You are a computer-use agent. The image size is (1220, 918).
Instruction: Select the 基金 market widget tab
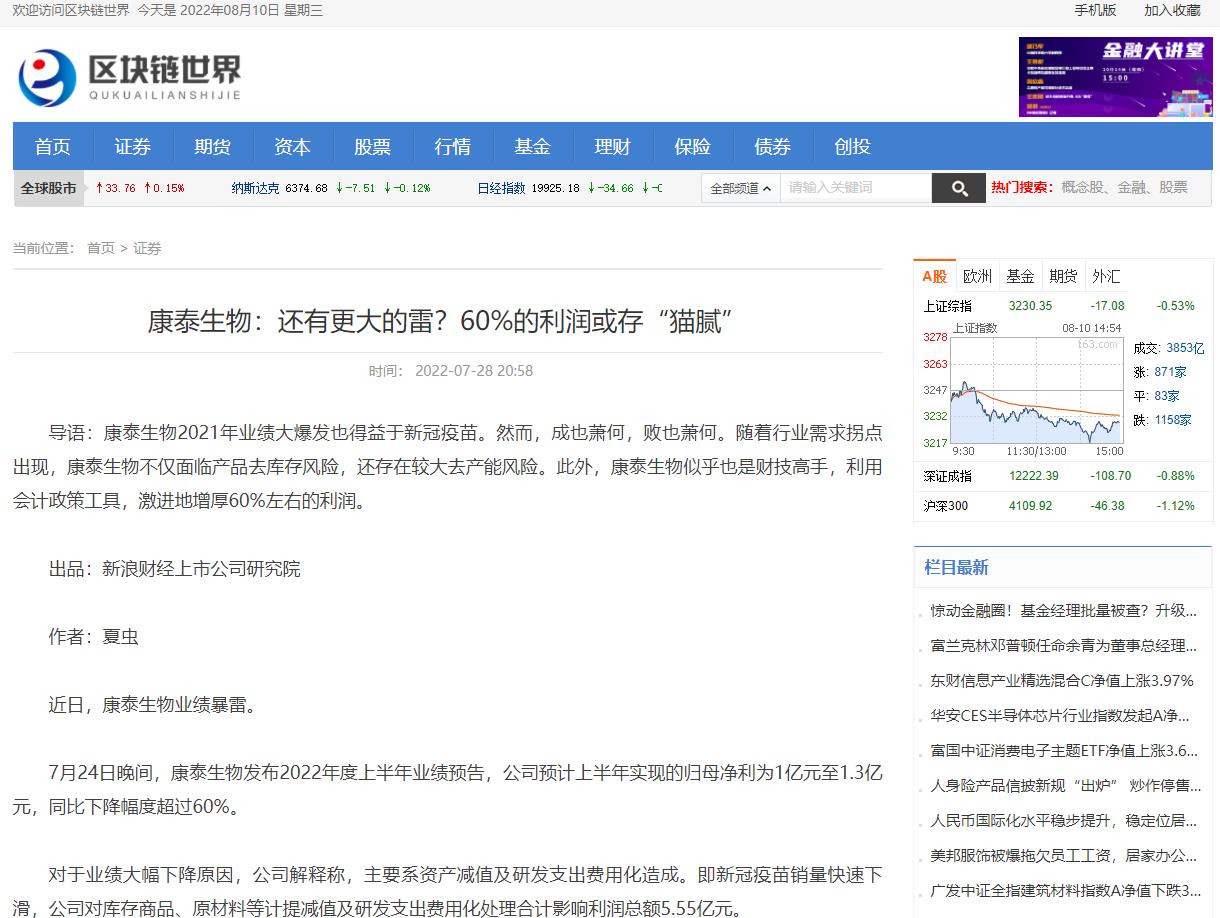pyautogui.click(x=1020, y=276)
